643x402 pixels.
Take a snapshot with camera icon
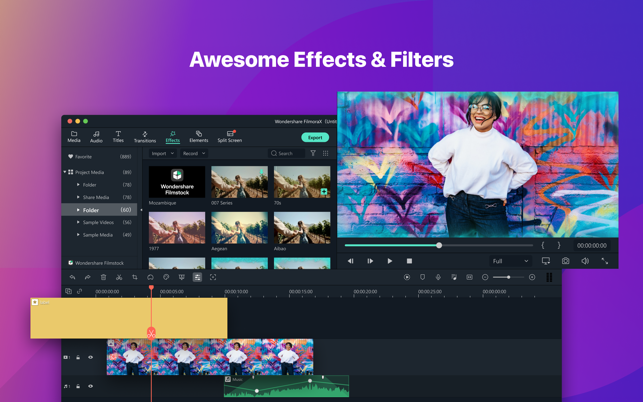[565, 261]
